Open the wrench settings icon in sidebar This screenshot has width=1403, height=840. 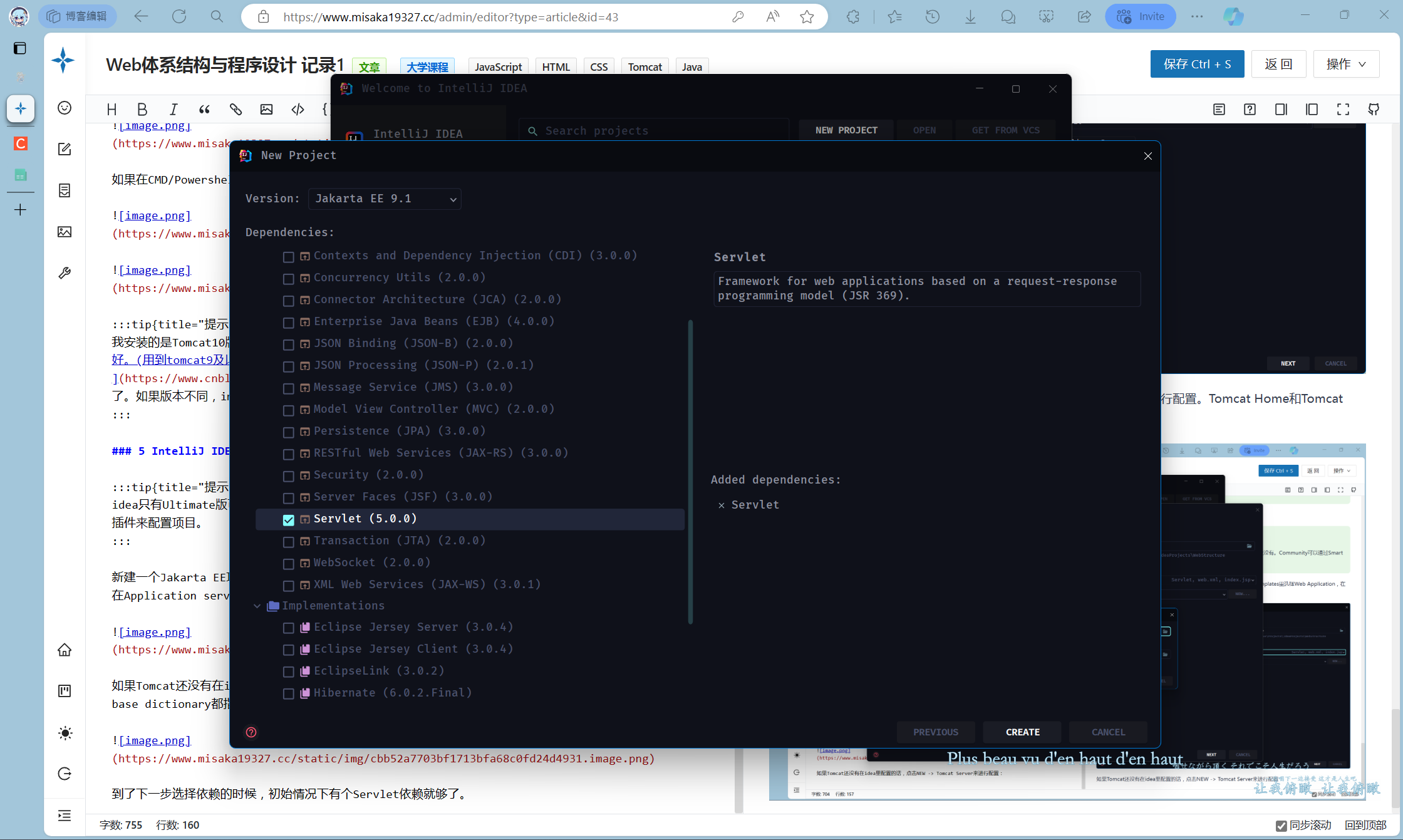pos(65,273)
